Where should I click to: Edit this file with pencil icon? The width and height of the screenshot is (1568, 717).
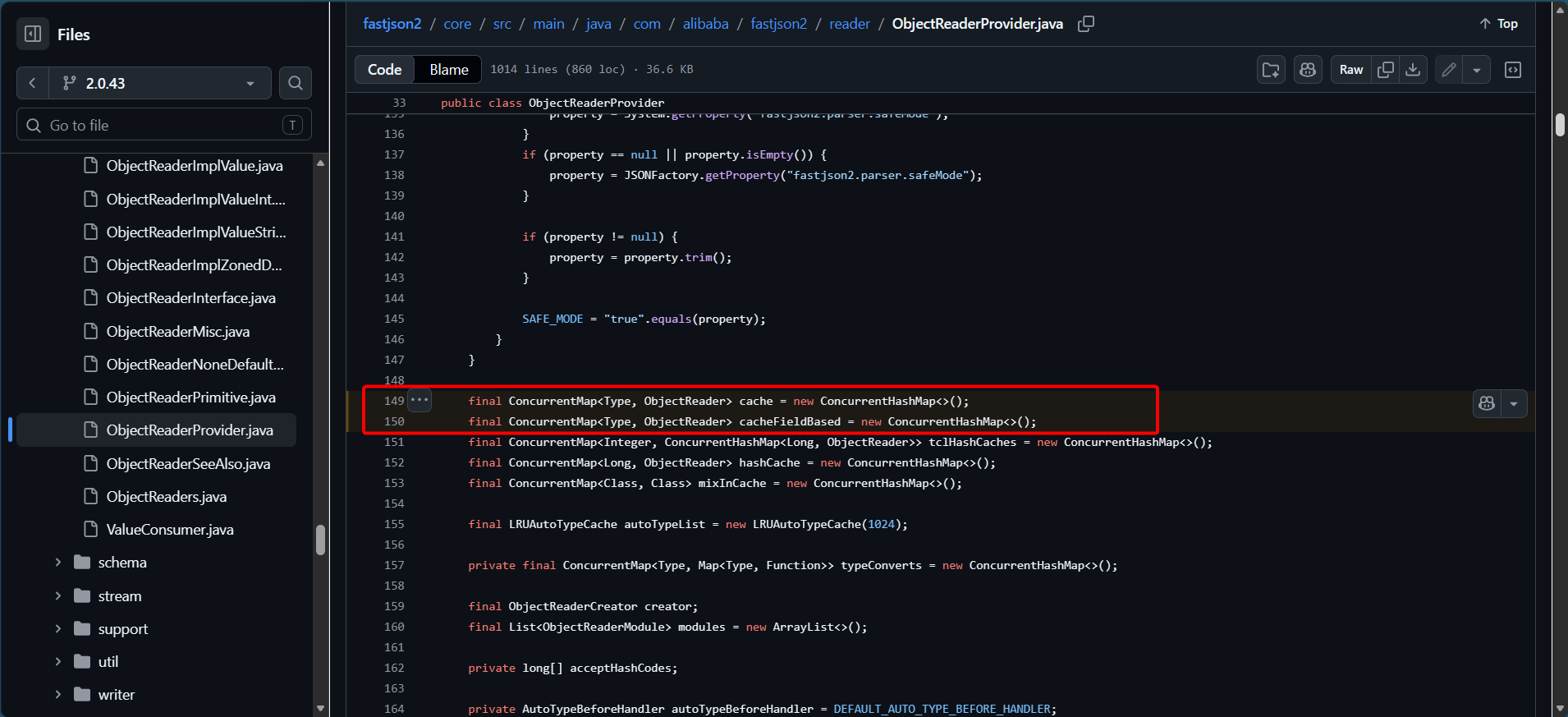1449,70
